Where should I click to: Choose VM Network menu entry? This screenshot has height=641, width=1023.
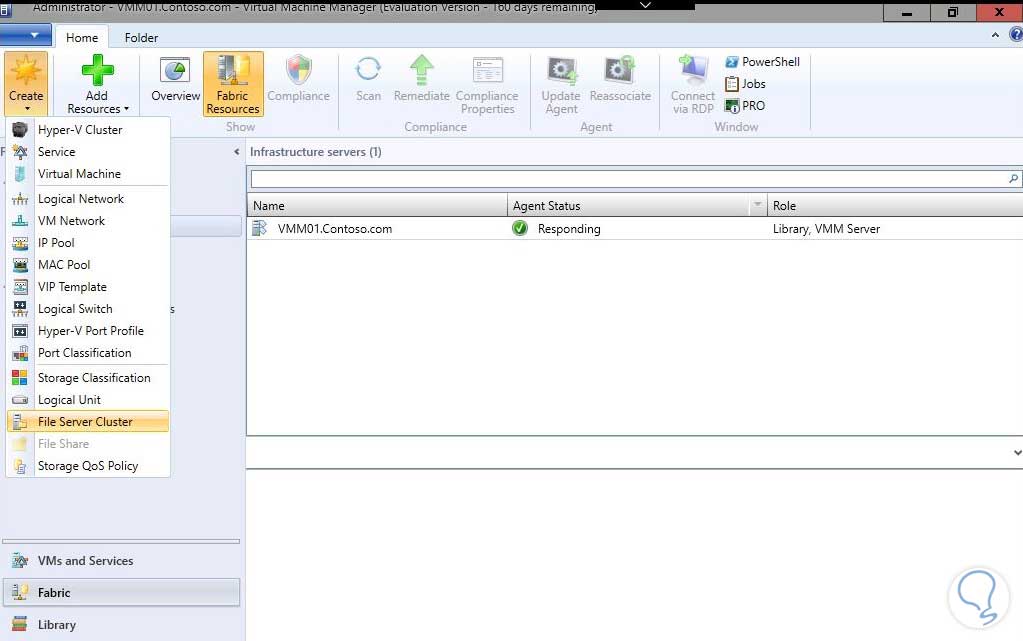(x=88, y=221)
